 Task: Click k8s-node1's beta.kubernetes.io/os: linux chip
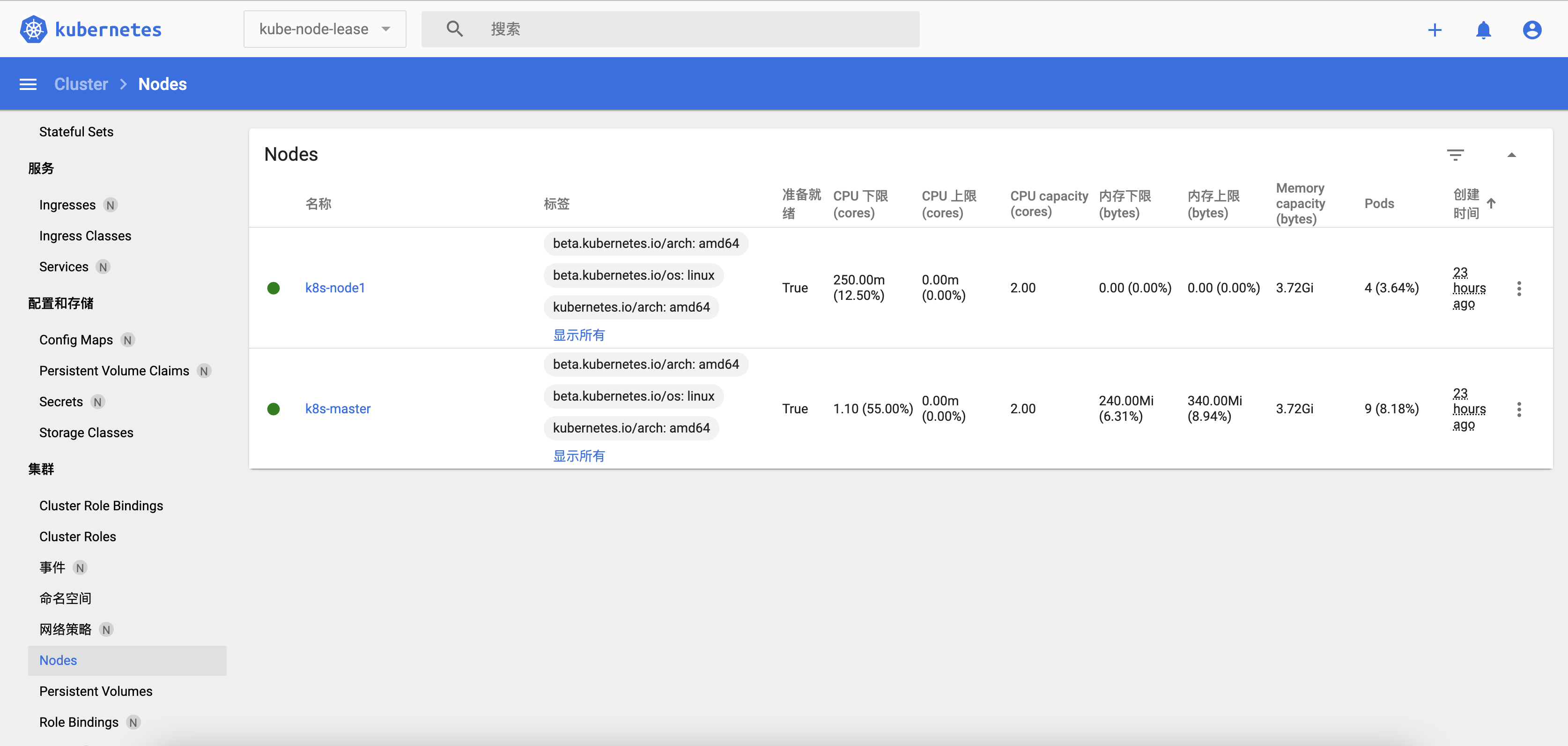633,275
